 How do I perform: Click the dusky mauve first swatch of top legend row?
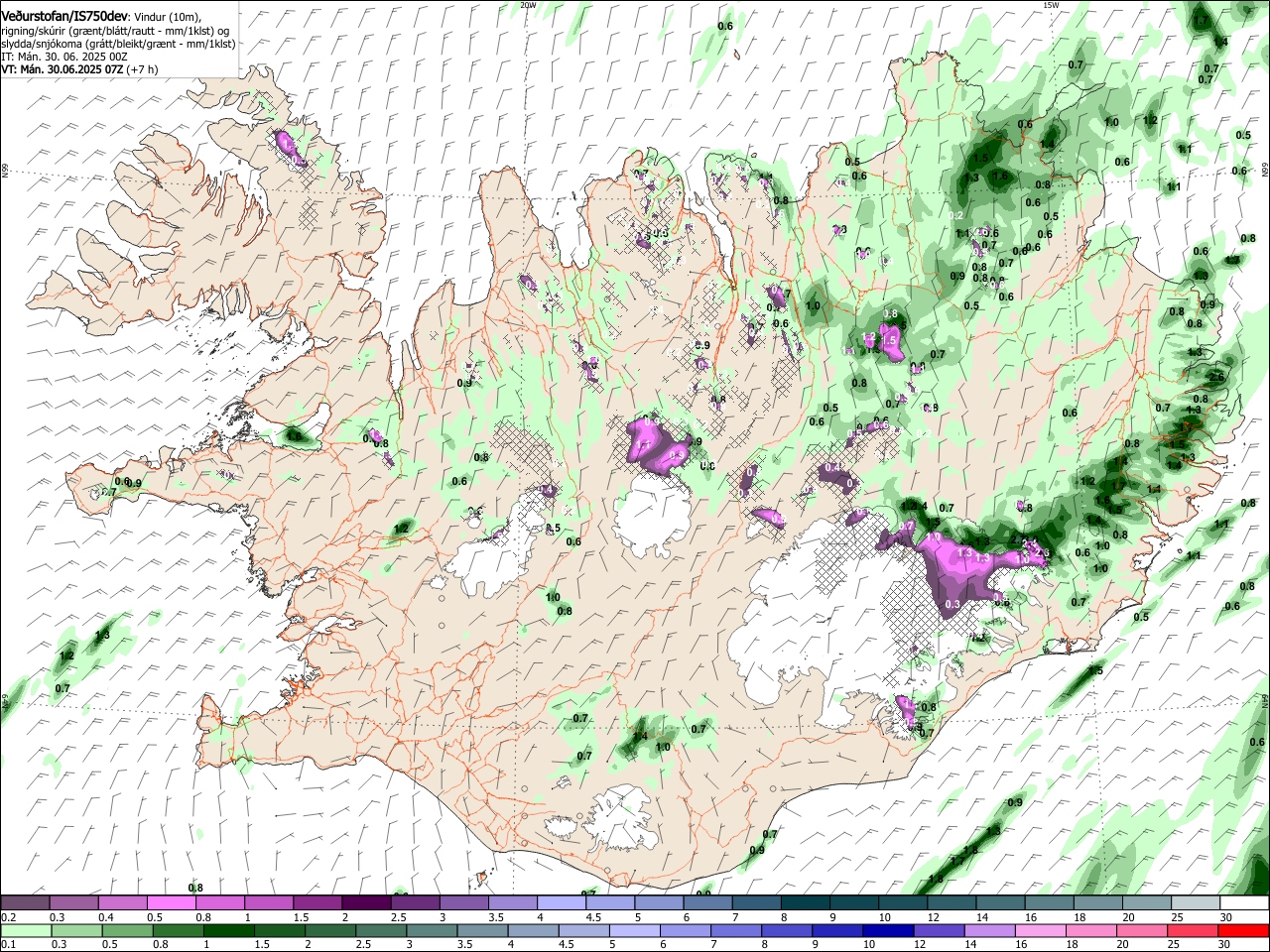click(x=26, y=902)
